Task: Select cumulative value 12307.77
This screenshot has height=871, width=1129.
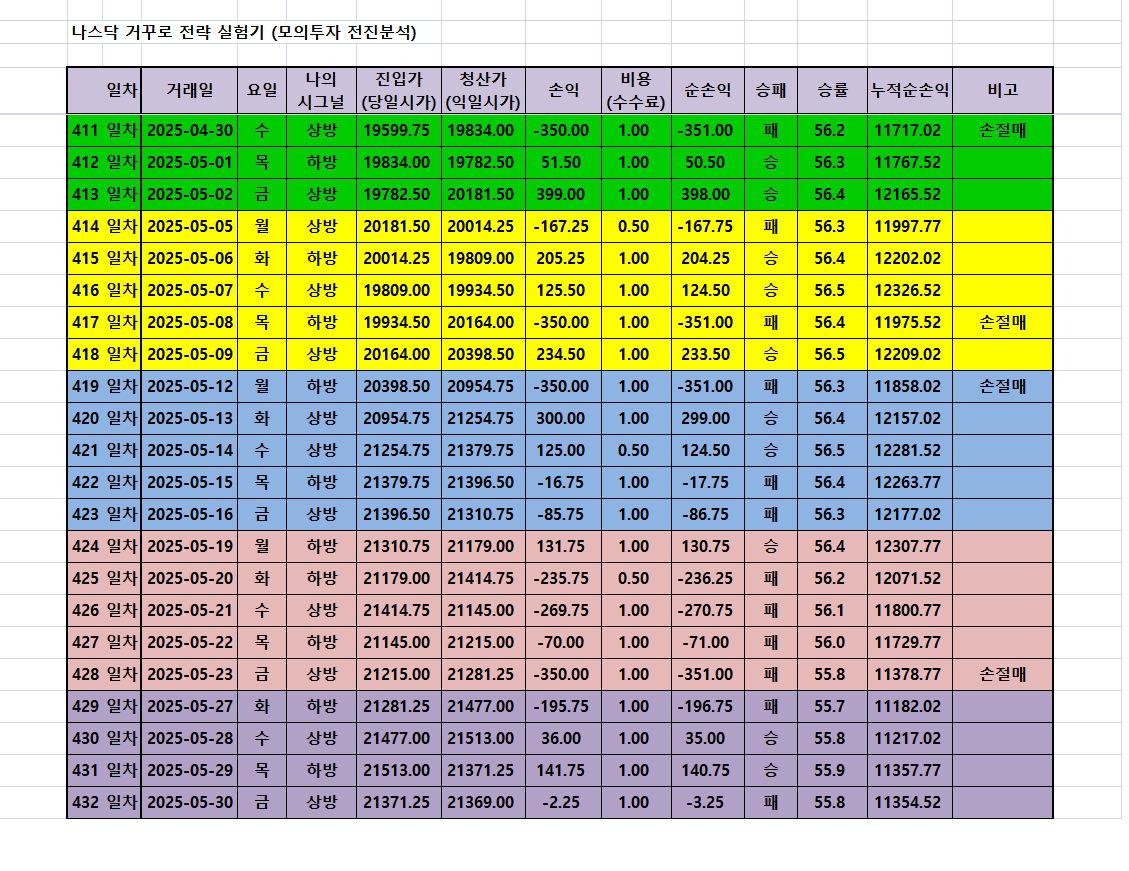Action: [909, 546]
